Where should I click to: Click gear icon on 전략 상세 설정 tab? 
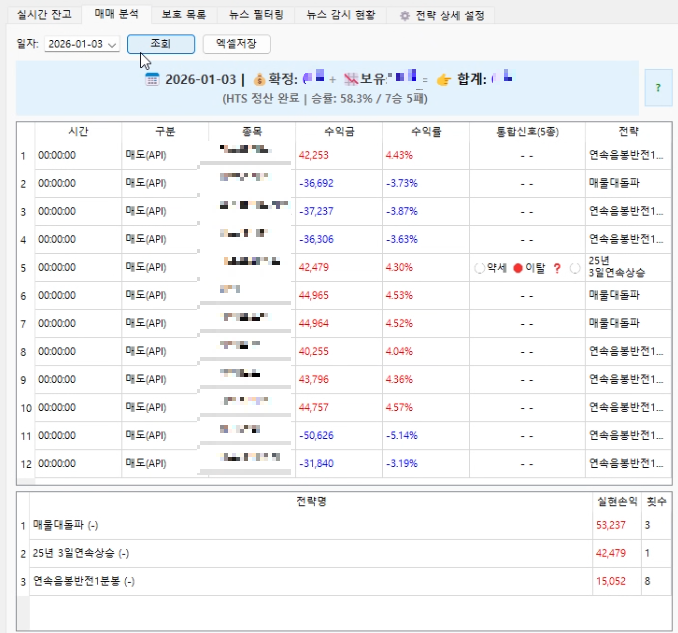(x=405, y=16)
